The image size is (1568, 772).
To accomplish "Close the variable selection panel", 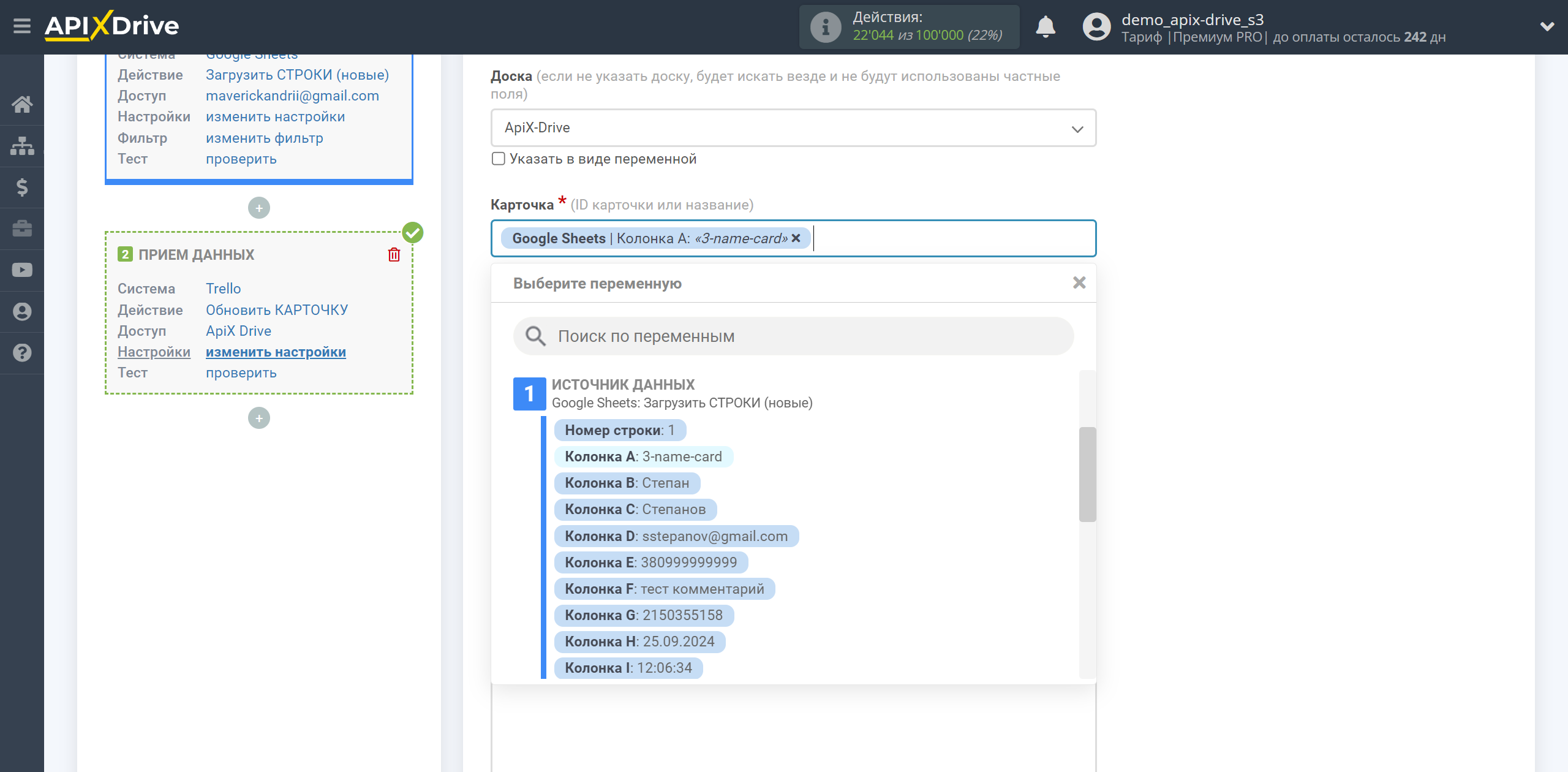I will [1079, 282].
